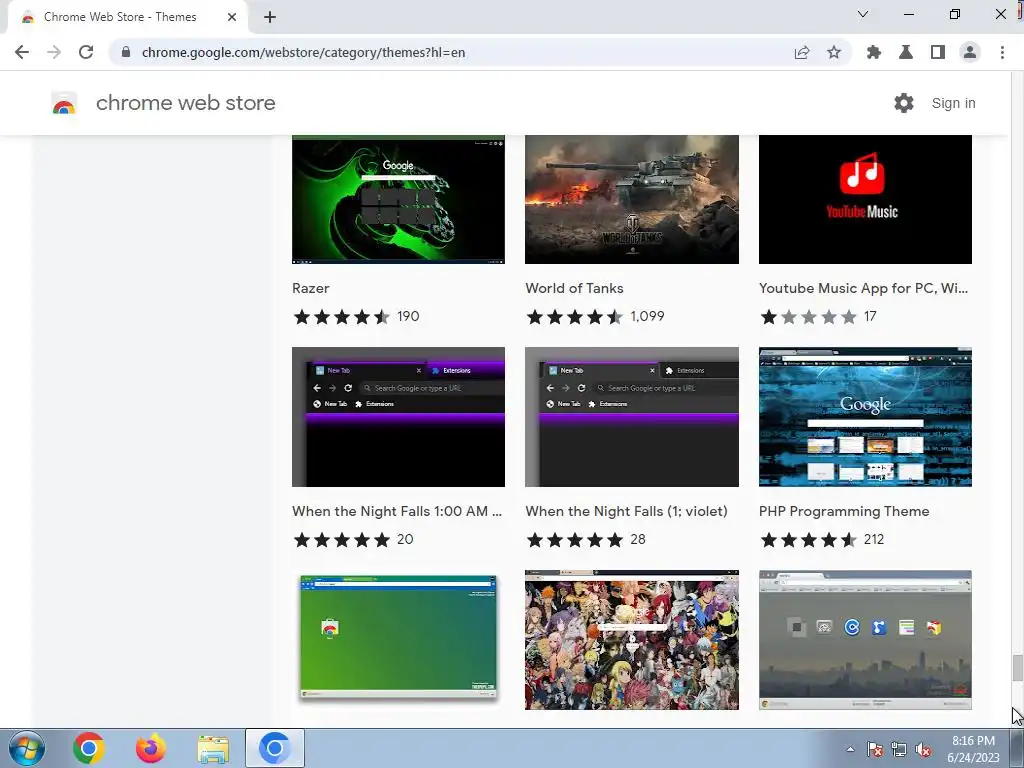Open When the Night Falls 1:00 AM thumbnail
The width and height of the screenshot is (1024, 768).
tap(398, 417)
